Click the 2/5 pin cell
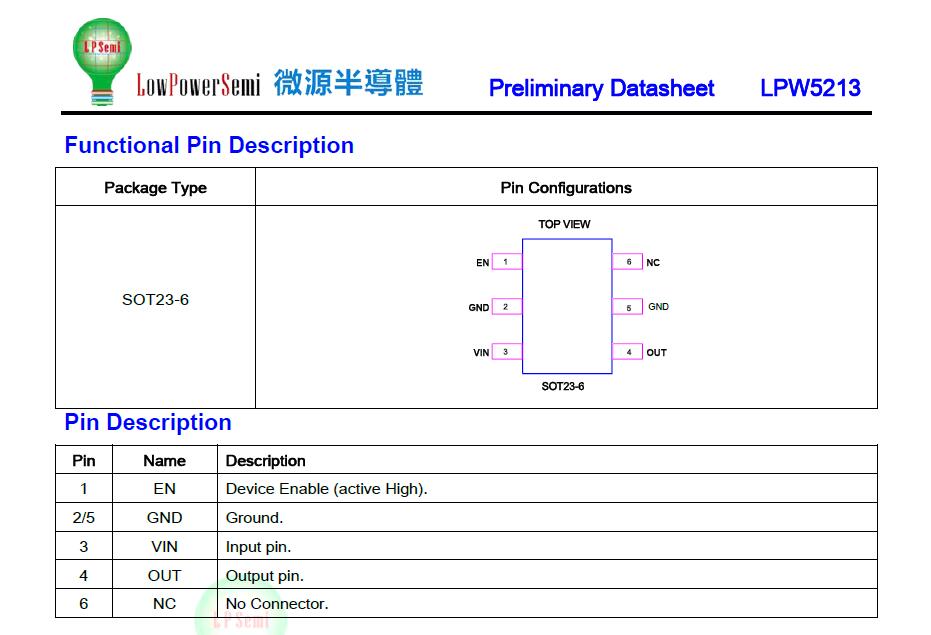Viewport: 931px width, 635px height. point(84,517)
